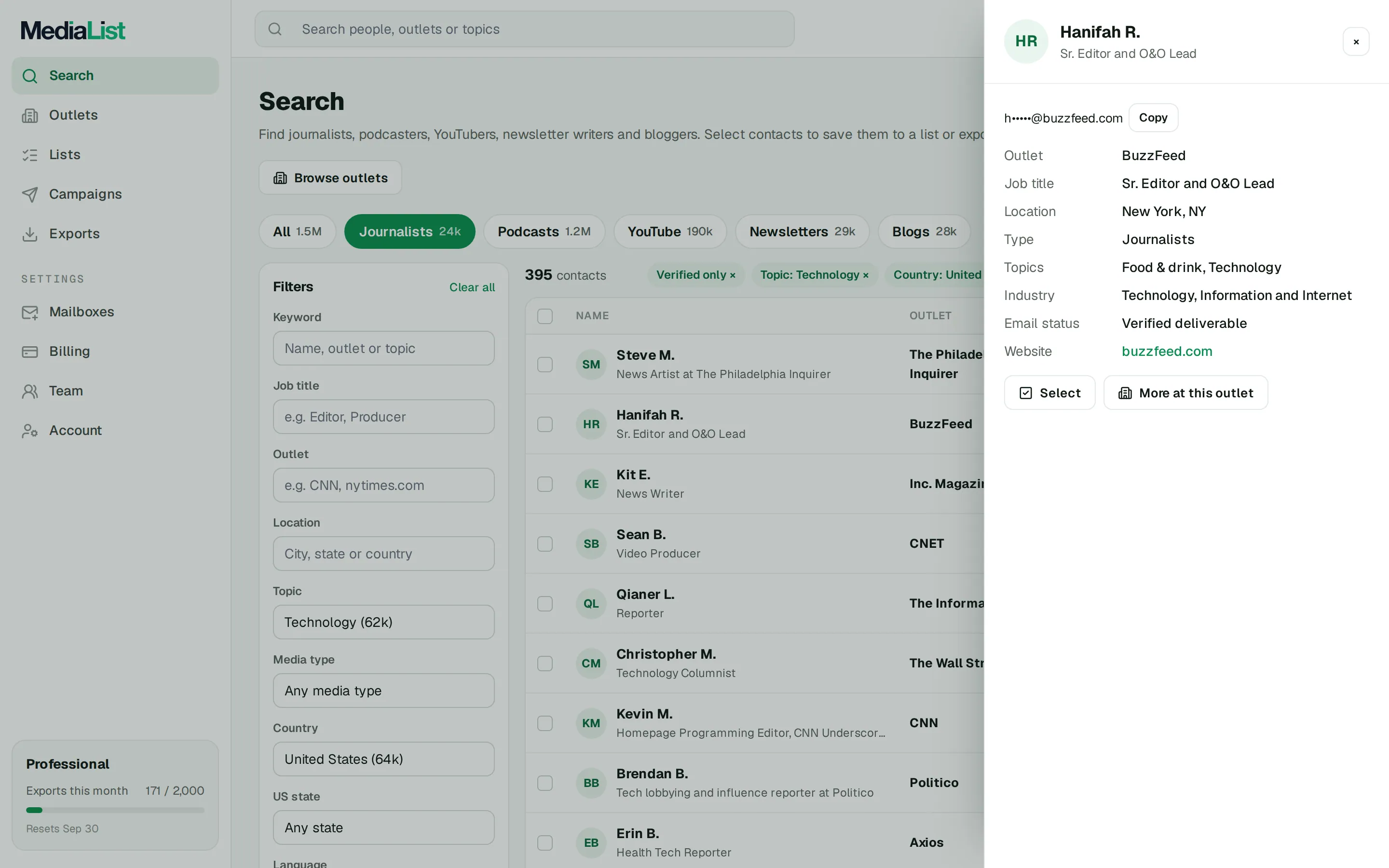This screenshot has height=868, width=1389.
Task: Copy the buzzfeed email address
Action: coord(1153,118)
